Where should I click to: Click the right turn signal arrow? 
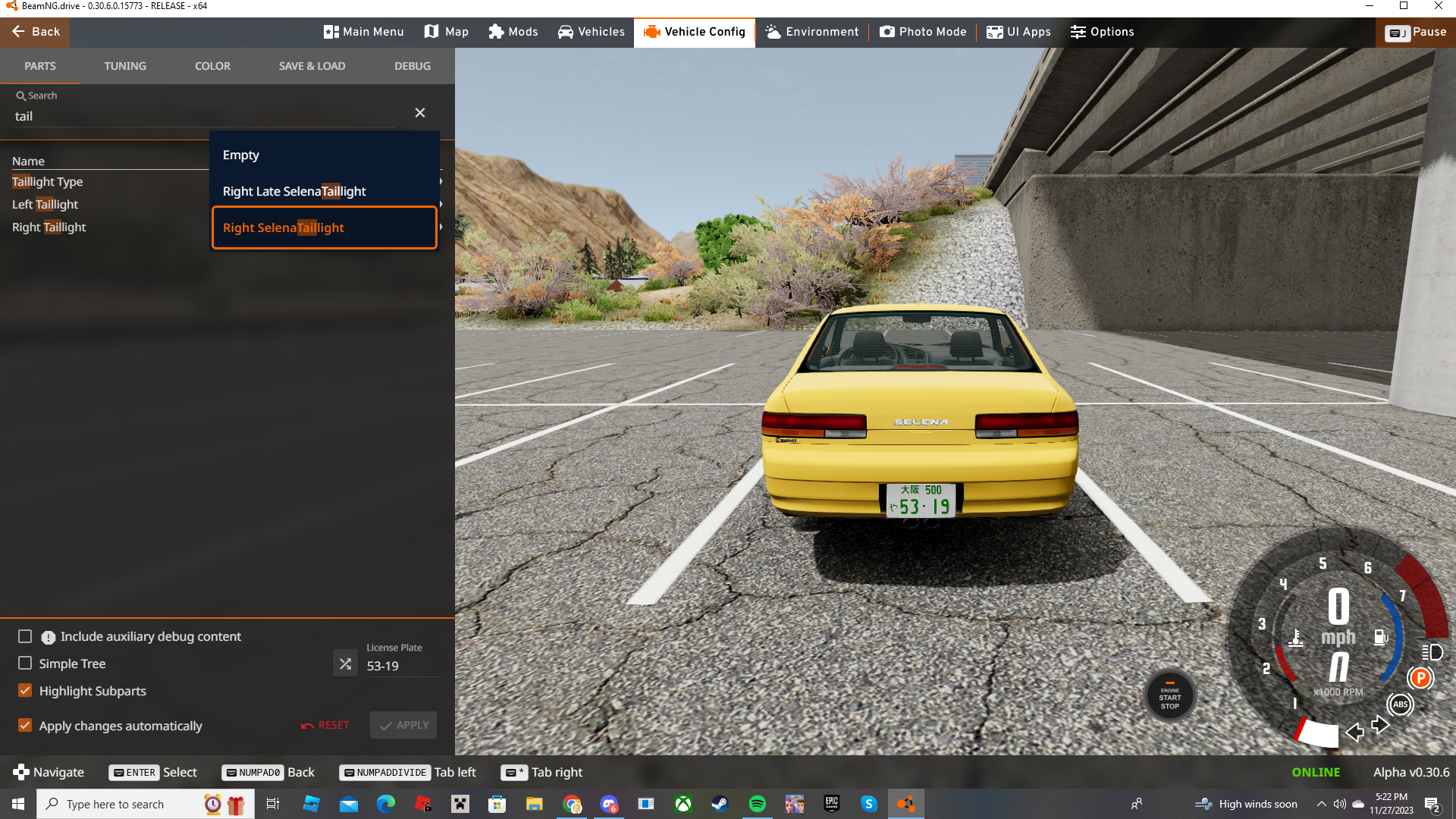click(x=1380, y=725)
